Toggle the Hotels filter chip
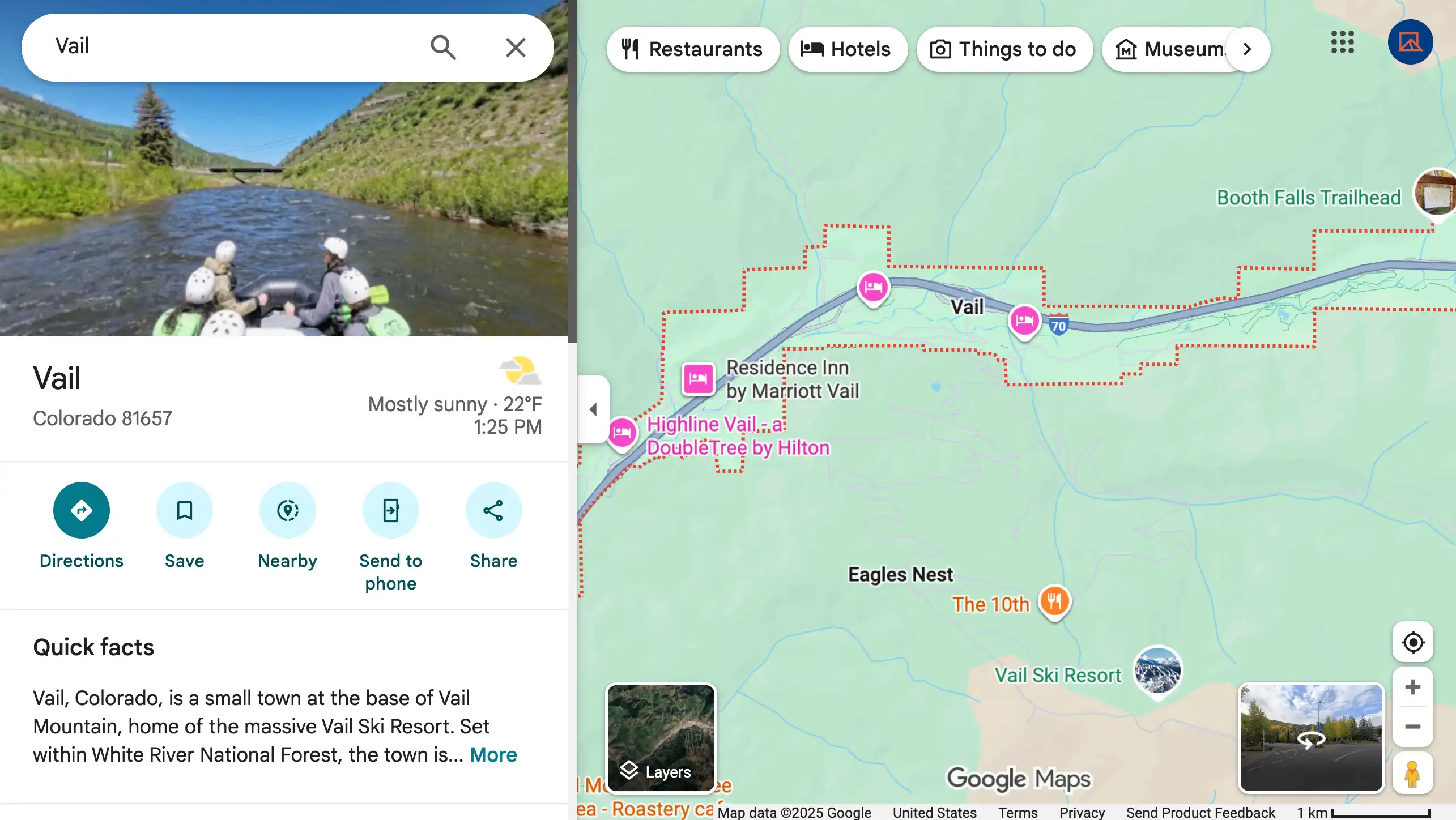 click(848, 49)
